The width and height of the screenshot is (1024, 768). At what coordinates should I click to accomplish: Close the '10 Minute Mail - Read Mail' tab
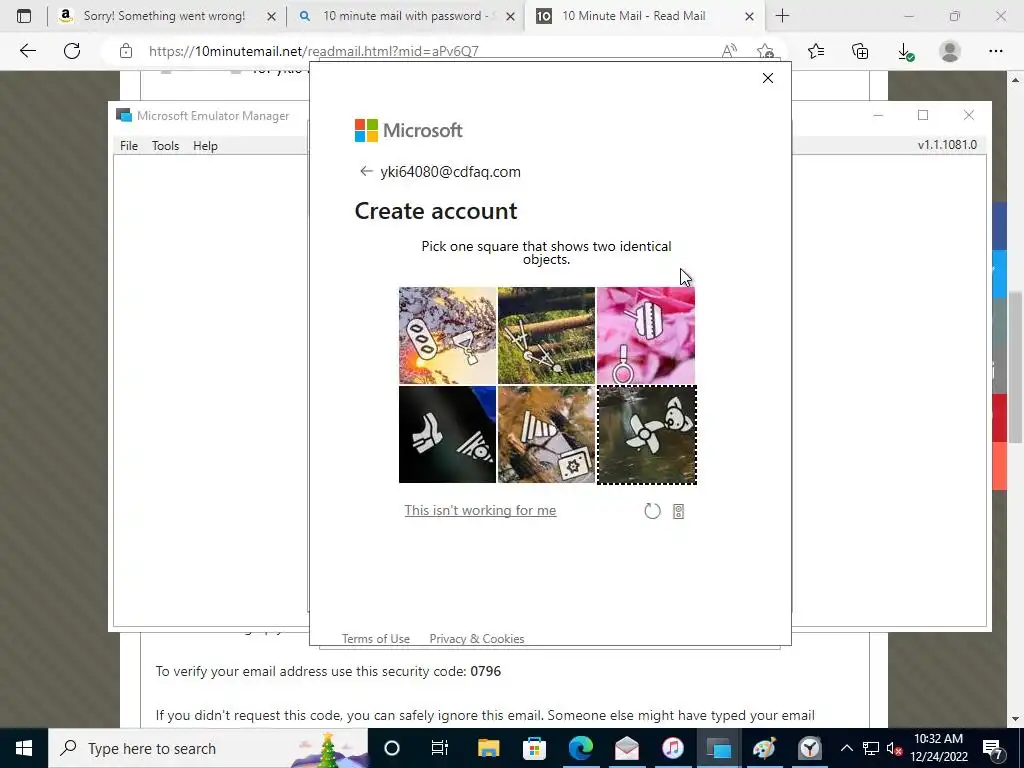pyautogui.click(x=750, y=16)
